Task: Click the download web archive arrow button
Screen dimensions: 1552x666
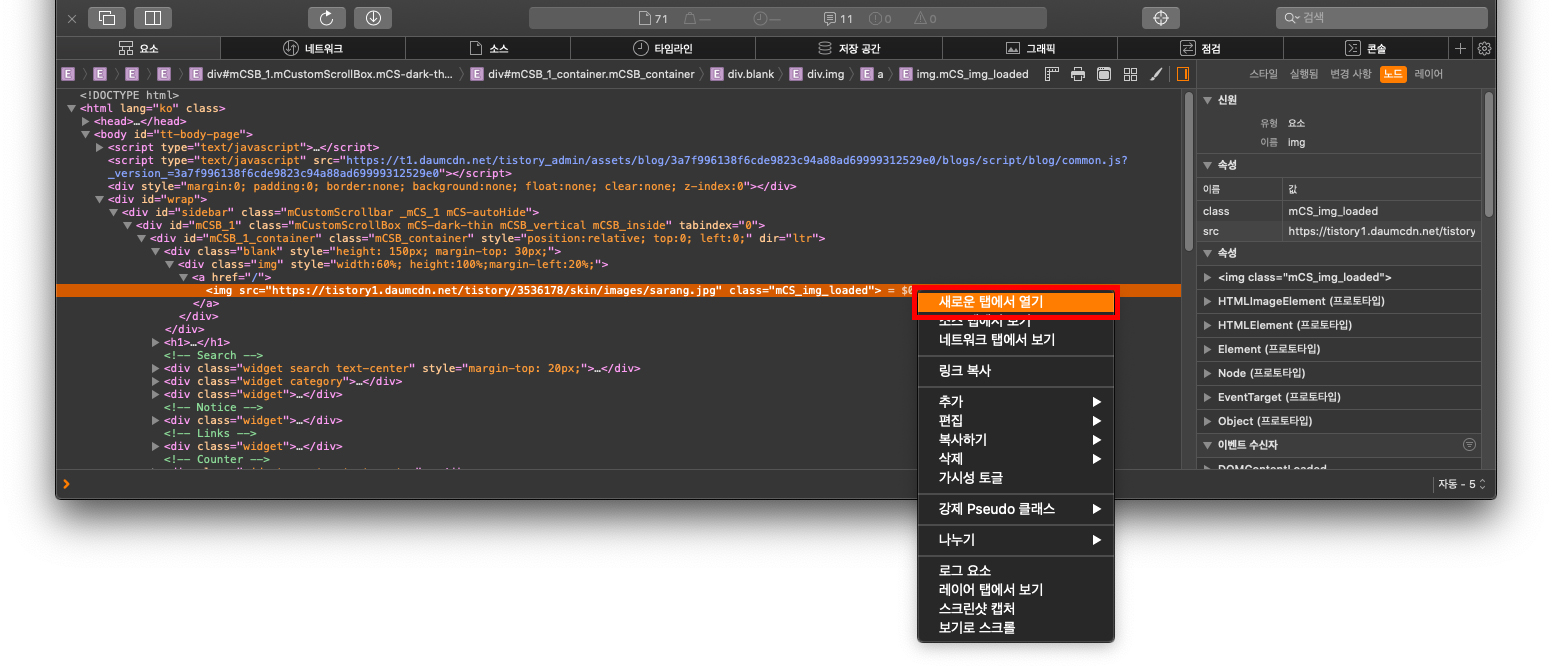Action: point(372,18)
